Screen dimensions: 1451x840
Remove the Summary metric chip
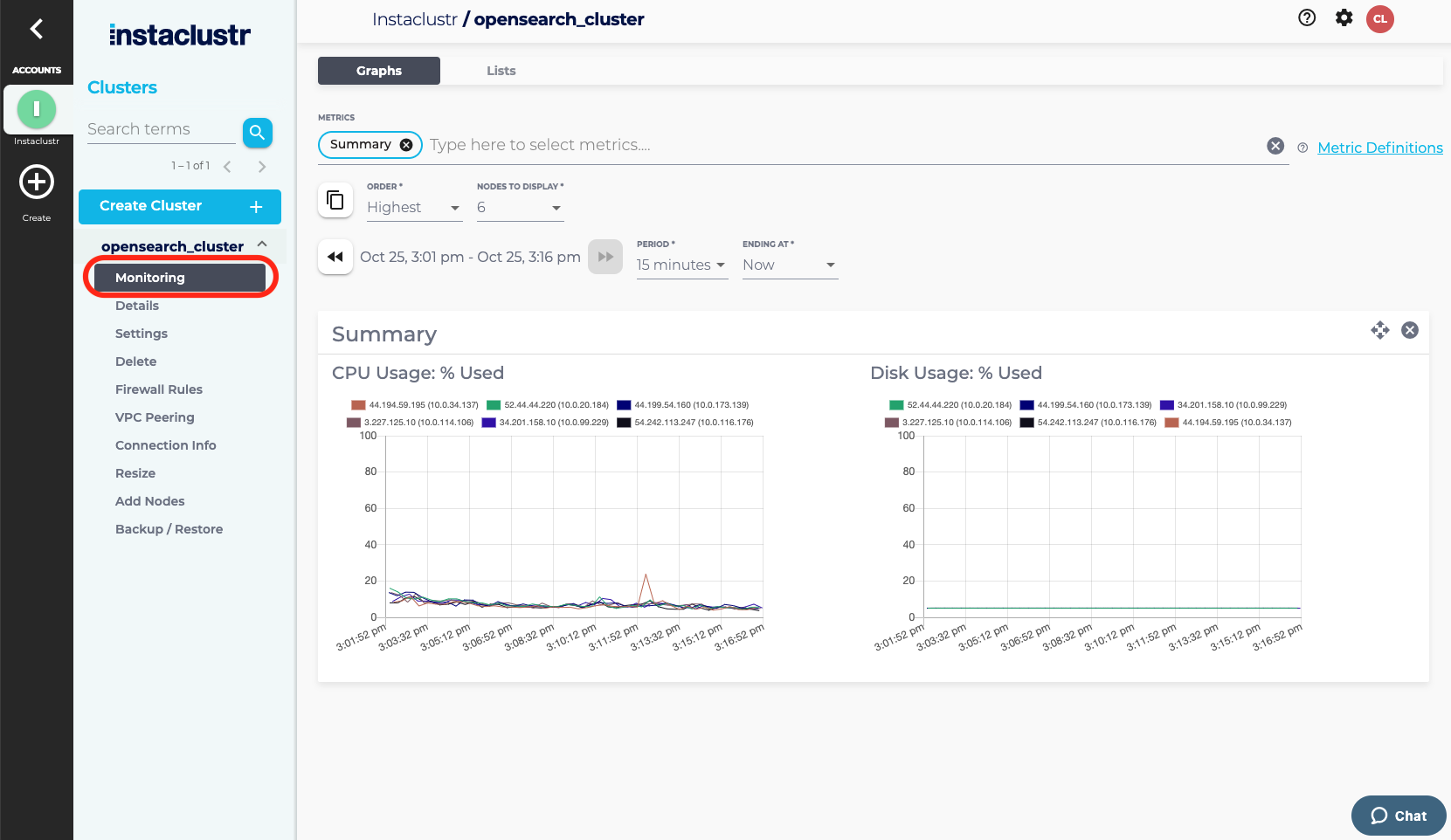pos(406,145)
